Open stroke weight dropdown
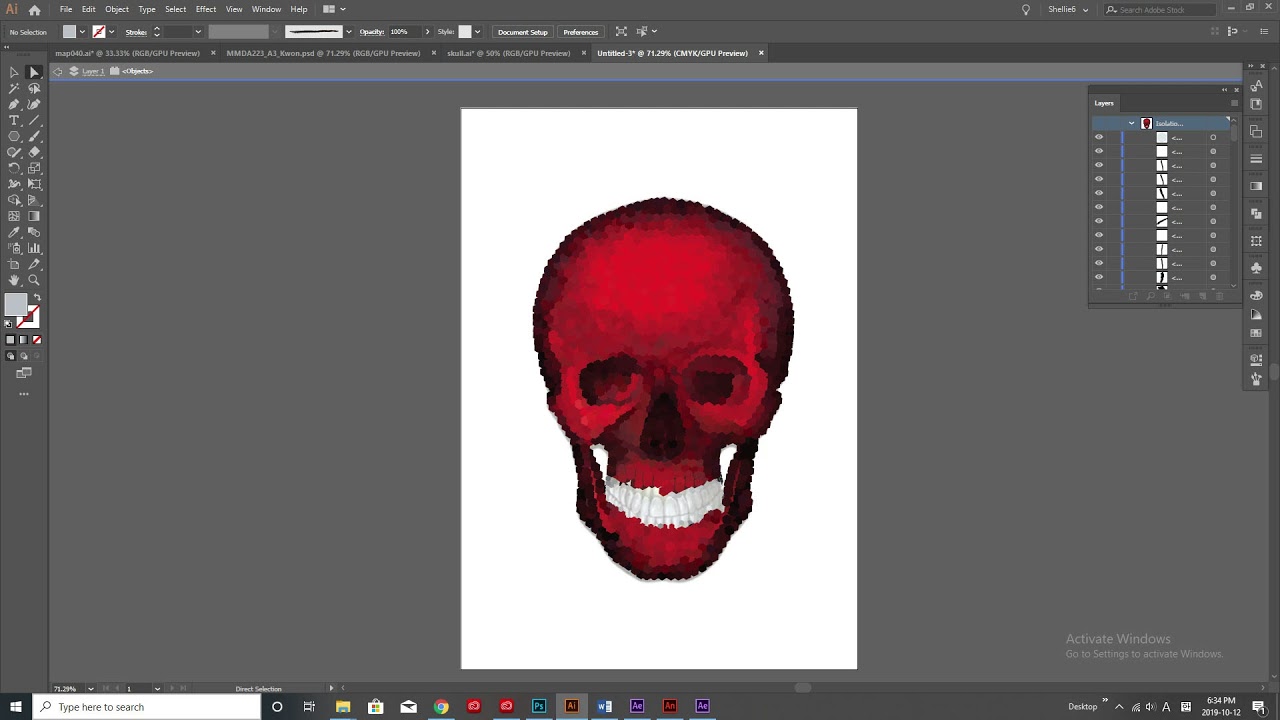Viewport: 1280px width, 720px height. [198, 32]
